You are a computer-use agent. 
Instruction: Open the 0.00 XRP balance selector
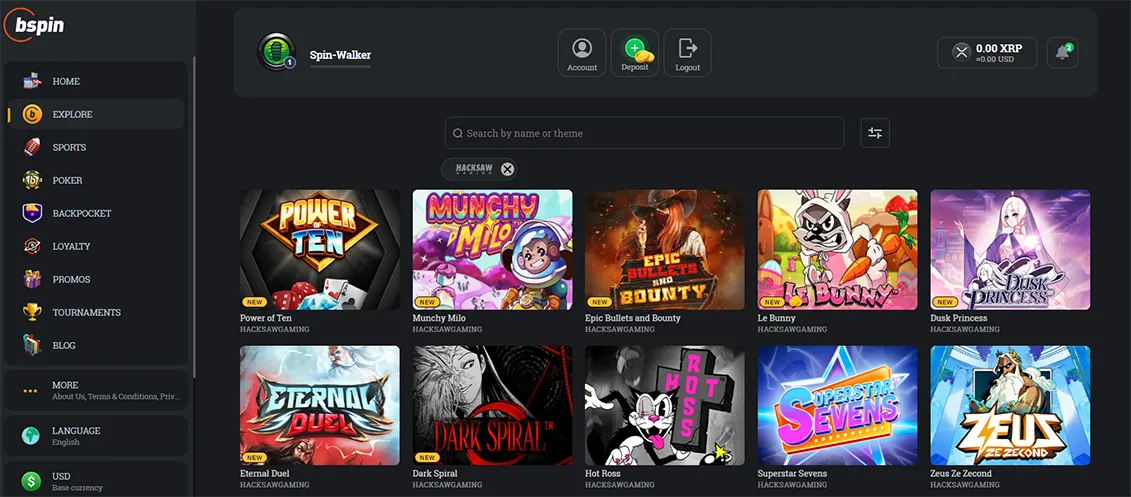987,53
